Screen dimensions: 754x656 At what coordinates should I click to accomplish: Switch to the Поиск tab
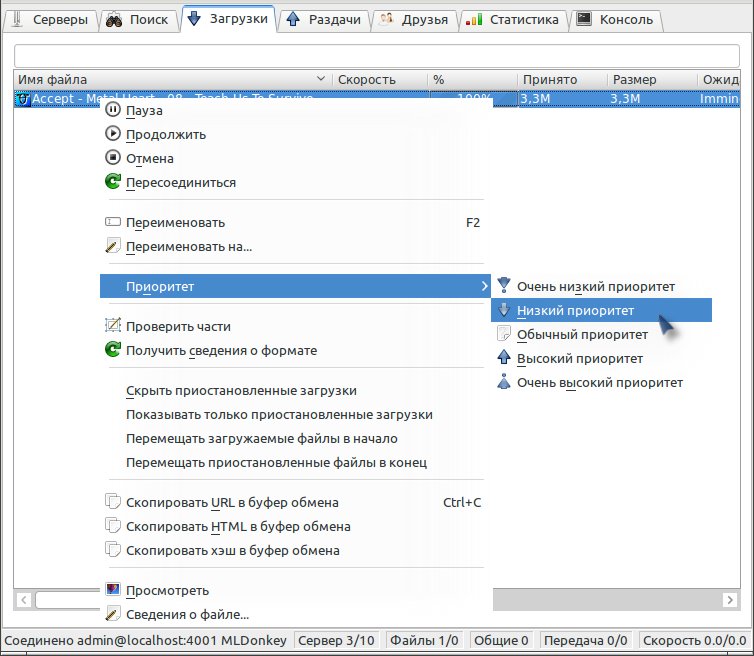[138, 20]
